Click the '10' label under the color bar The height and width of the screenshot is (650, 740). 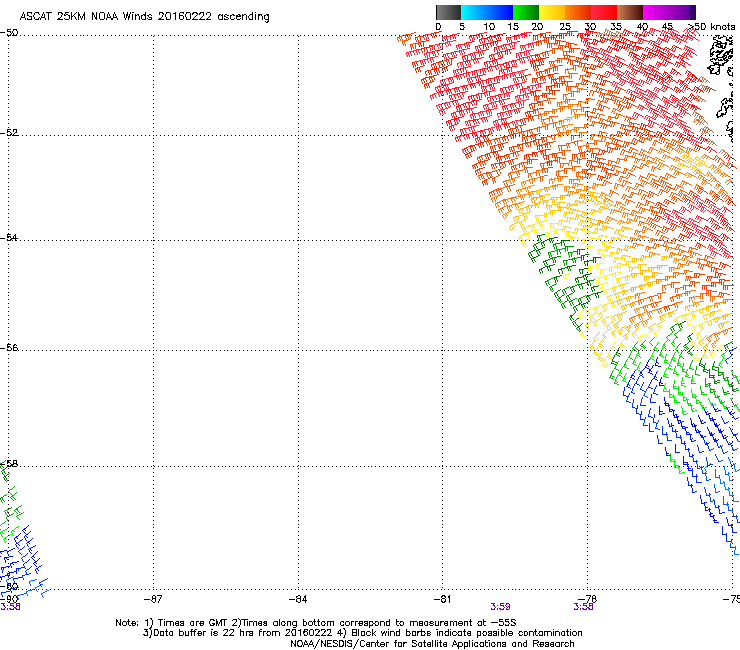489,27
